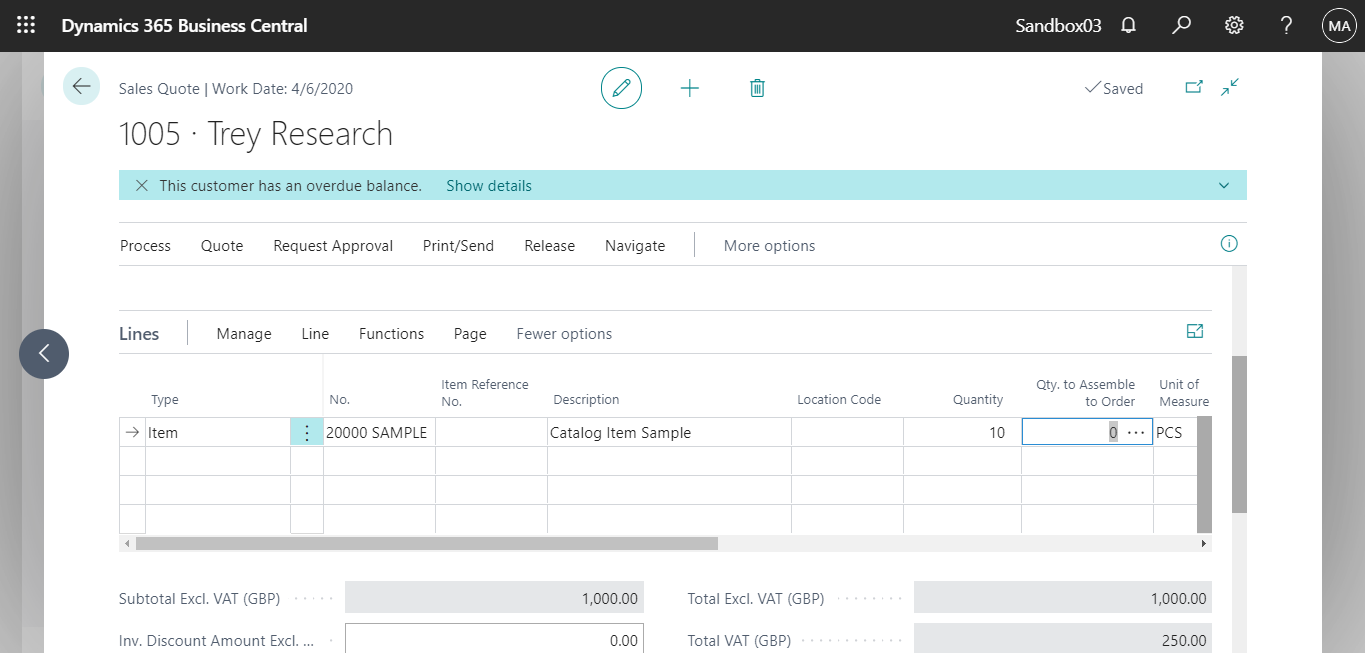Screen dimensions: 1365x653
Task: Click the notifications bell icon
Action: click(1129, 26)
